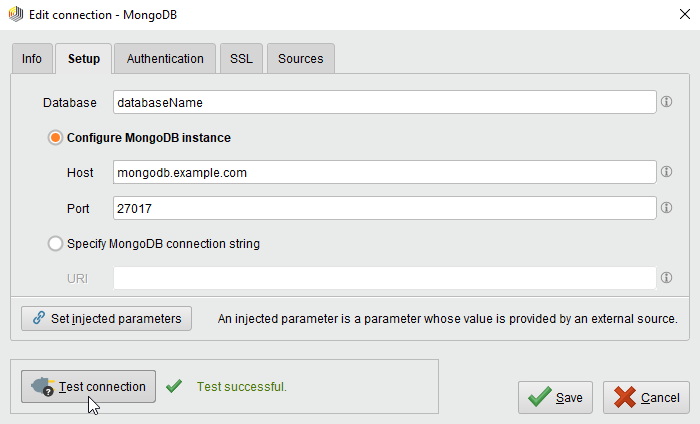Click Set injected parameters button
Image resolution: width=700 pixels, height=424 pixels.
[106, 318]
